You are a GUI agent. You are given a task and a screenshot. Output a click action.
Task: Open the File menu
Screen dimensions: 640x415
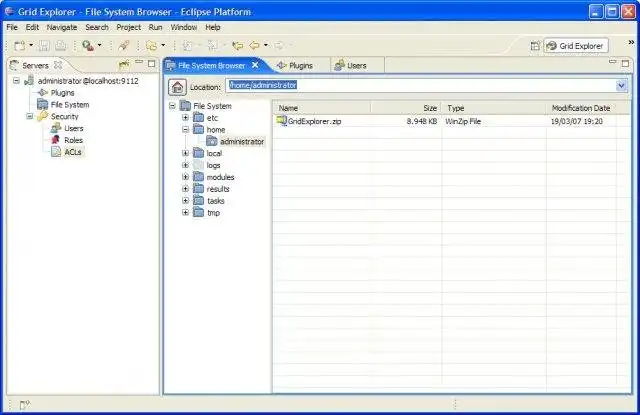pos(12,27)
